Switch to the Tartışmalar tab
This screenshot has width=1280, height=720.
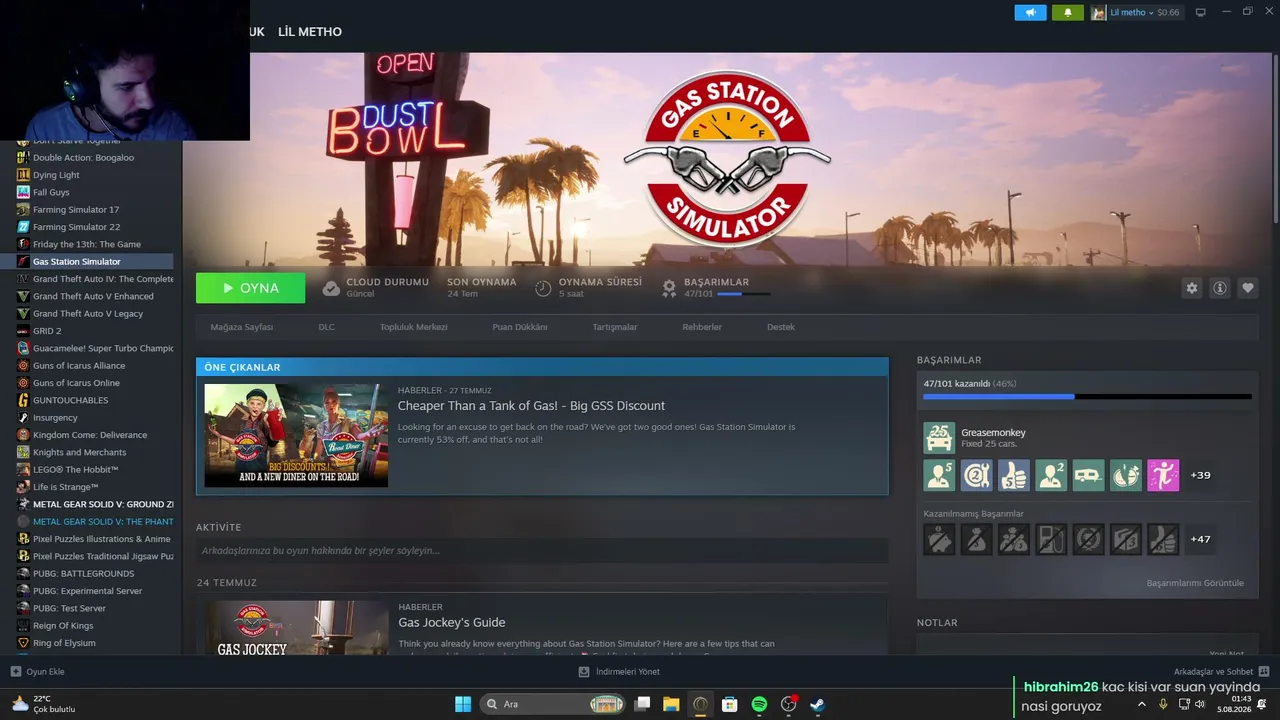click(615, 327)
